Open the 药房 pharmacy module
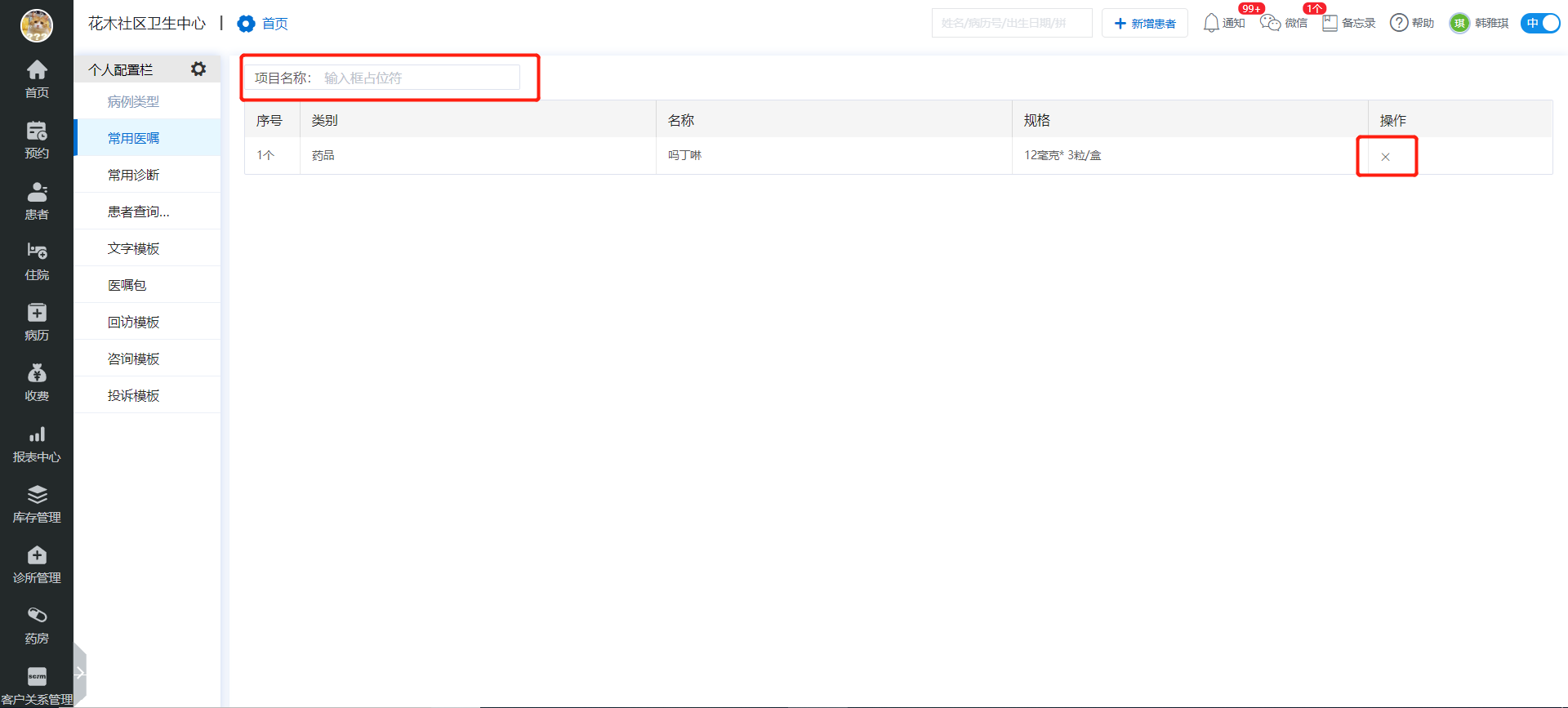 [x=37, y=626]
